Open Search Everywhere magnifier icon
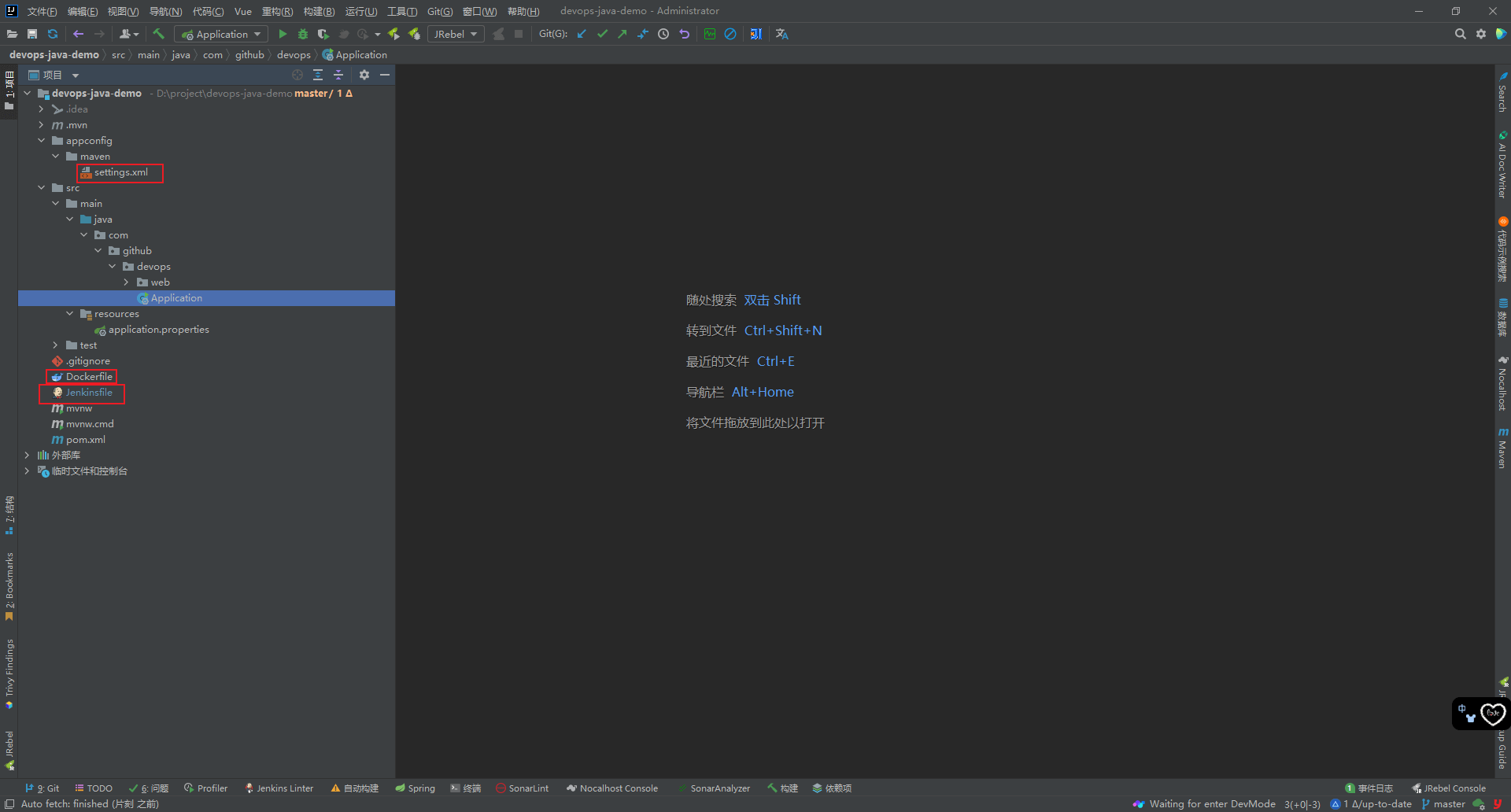 tap(1461, 34)
